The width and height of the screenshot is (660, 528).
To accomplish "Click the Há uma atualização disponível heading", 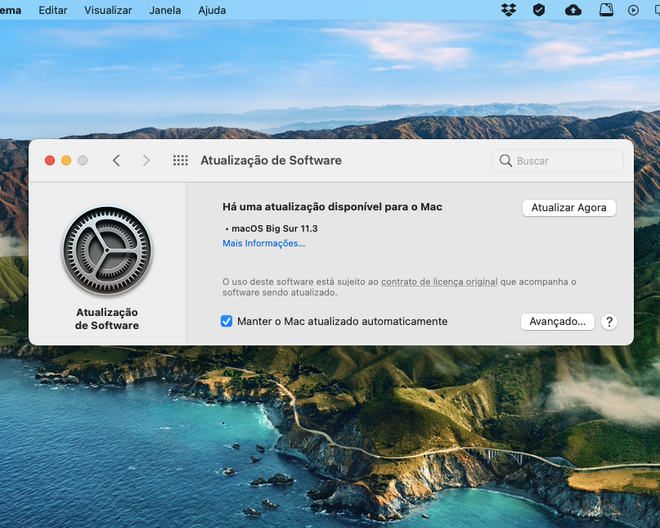I will 332,207.
